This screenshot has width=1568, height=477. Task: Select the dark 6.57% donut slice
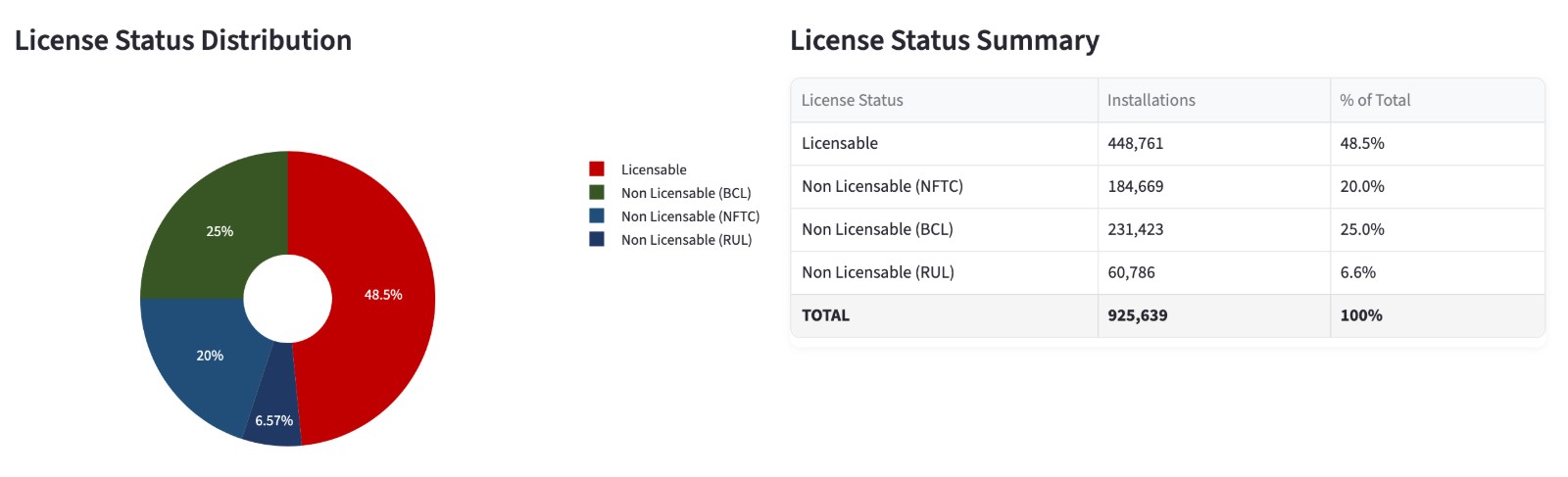(274, 419)
